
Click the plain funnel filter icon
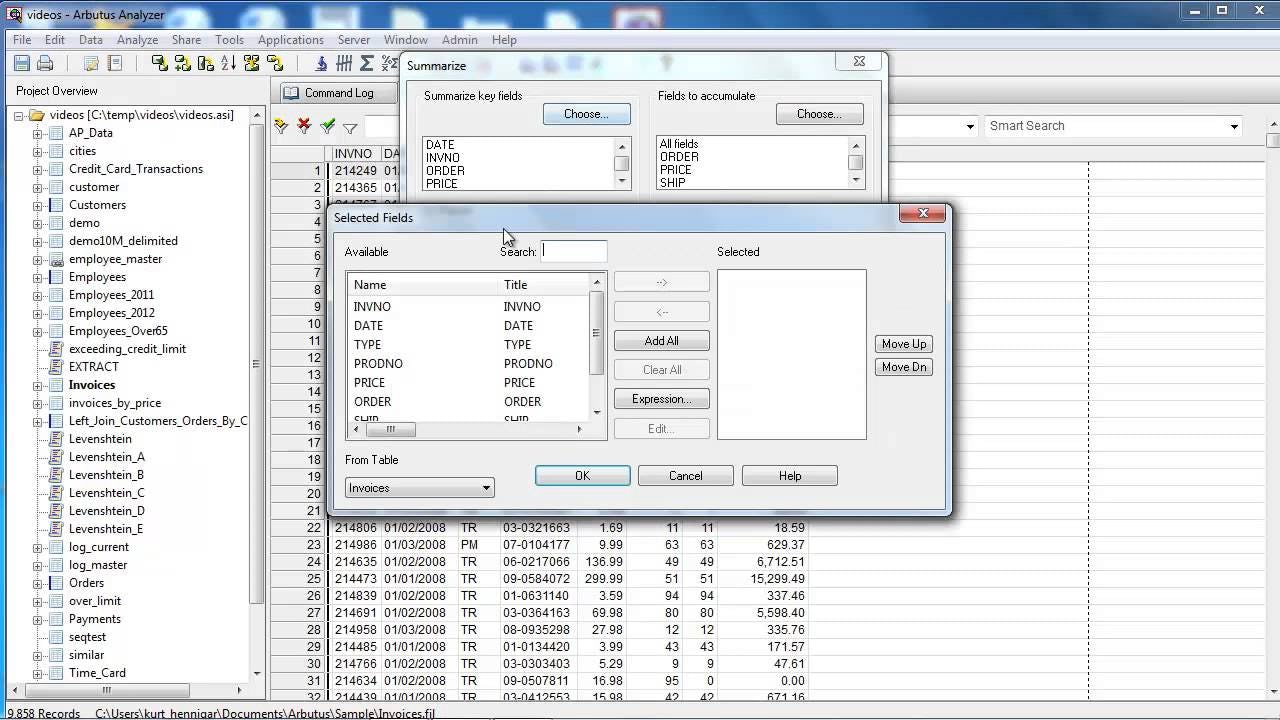click(x=351, y=127)
